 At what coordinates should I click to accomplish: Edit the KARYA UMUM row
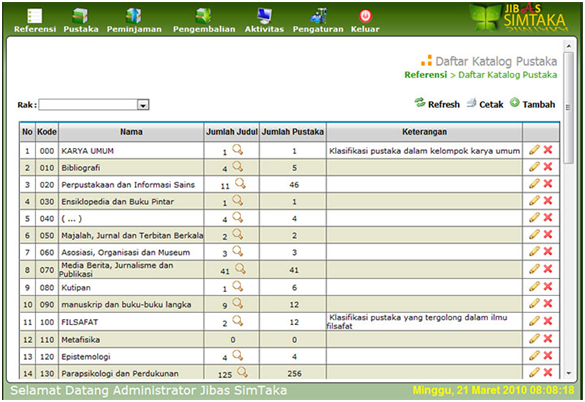tap(534, 150)
